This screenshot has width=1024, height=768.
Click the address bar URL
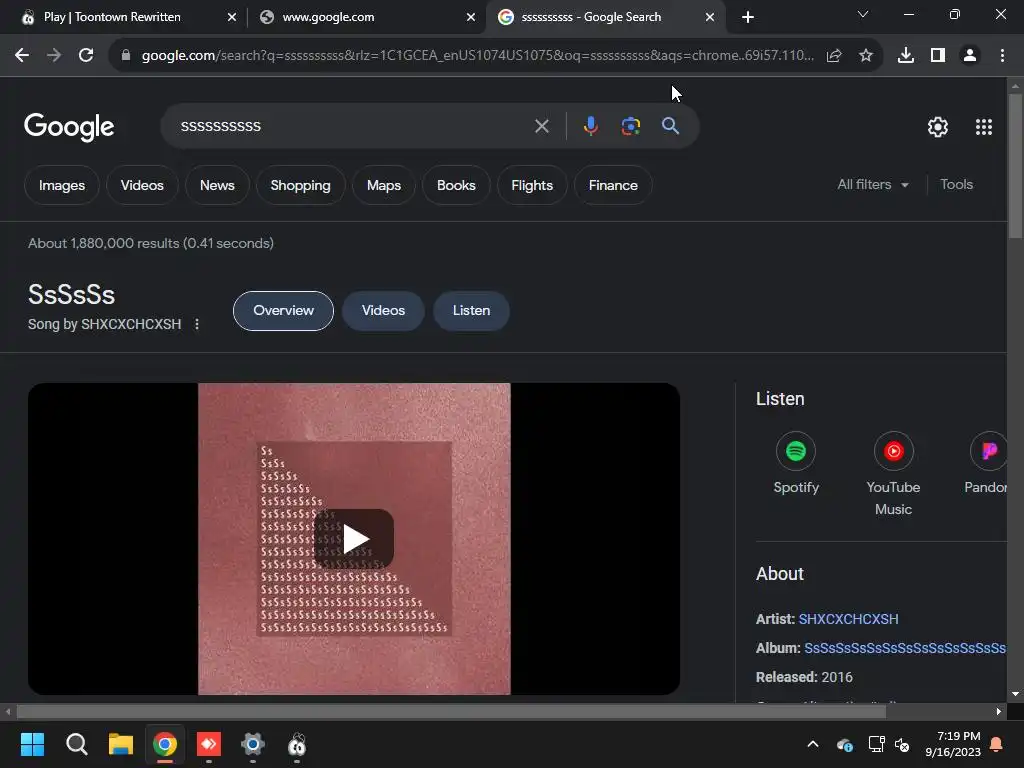coord(477,56)
